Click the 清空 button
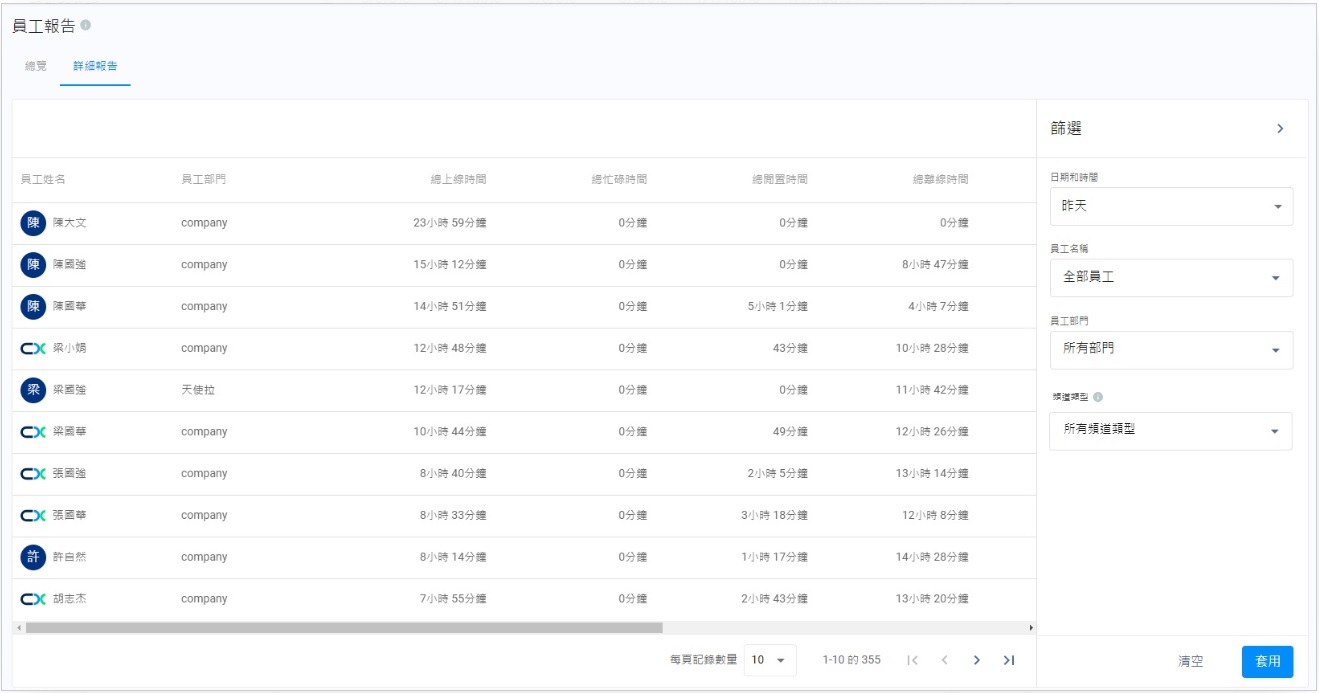The height and width of the screenshot is (693, 1319). (1191, 661)
